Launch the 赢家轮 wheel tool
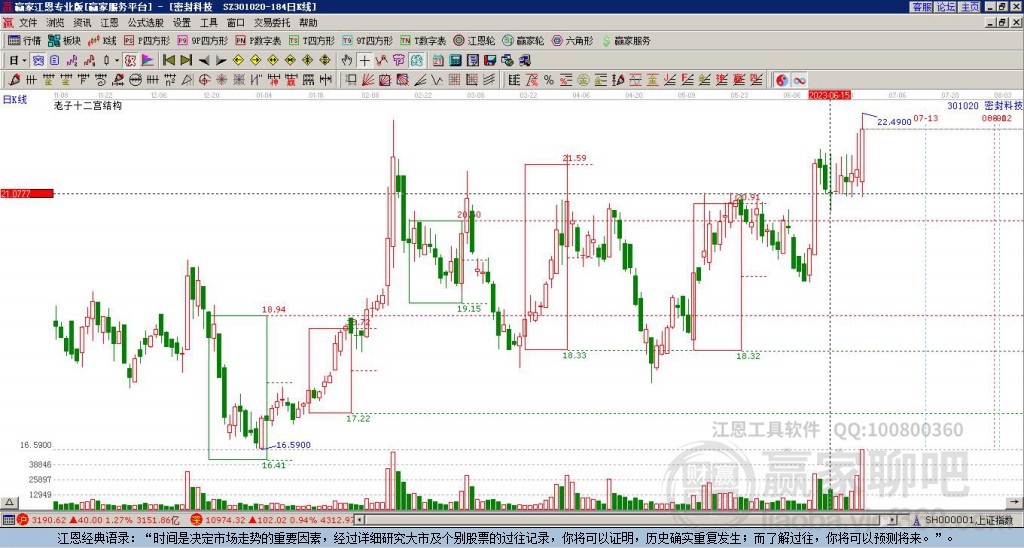Screen dimensions: 1024x548 click(523, 40)
